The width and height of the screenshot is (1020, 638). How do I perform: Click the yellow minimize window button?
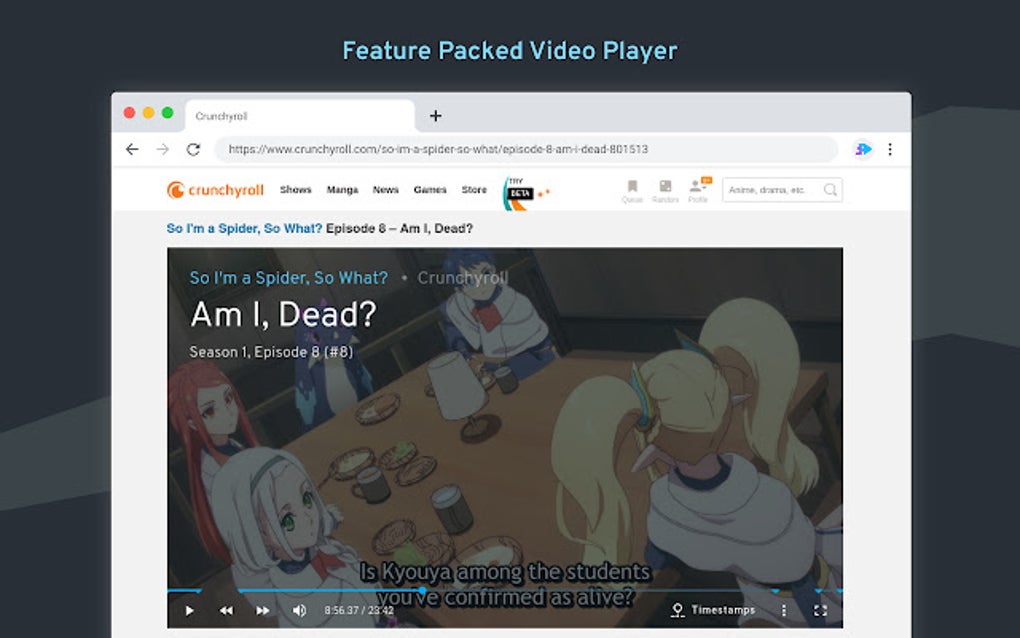pyautogui.click(x=148, y=113)
